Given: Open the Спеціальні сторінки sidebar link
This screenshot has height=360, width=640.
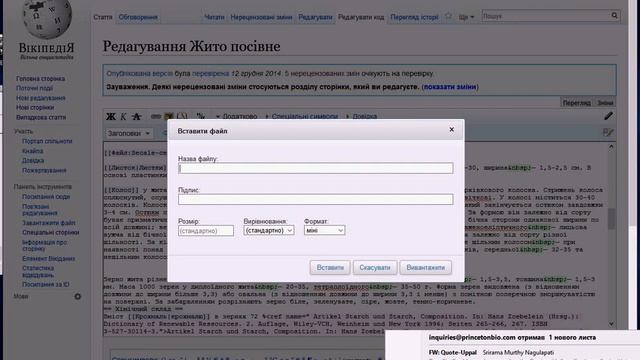Looking at the screenshot, I should click(x=51, y=232).
